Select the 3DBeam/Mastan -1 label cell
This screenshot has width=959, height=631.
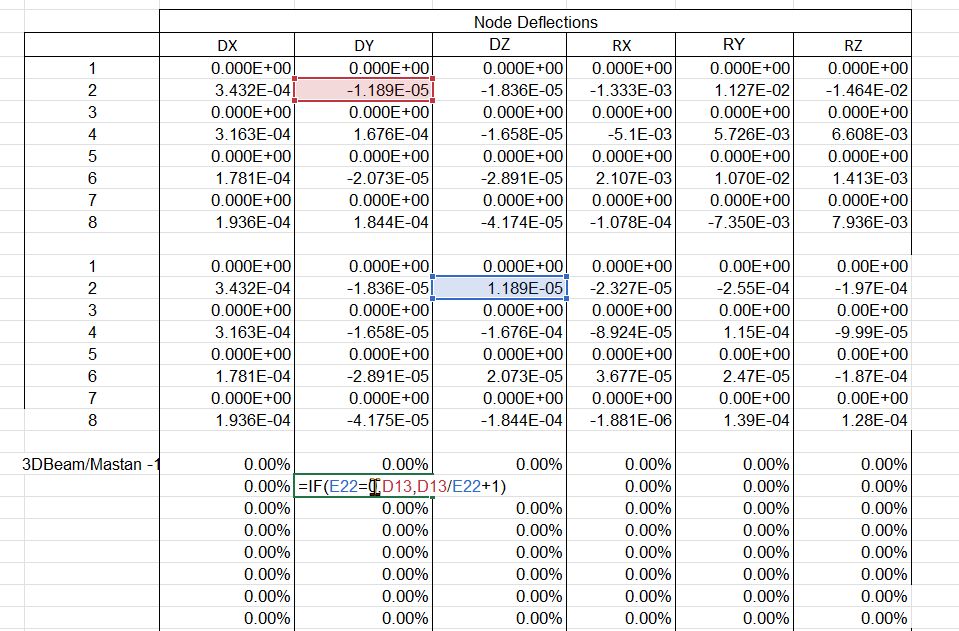tap(91, 464)
